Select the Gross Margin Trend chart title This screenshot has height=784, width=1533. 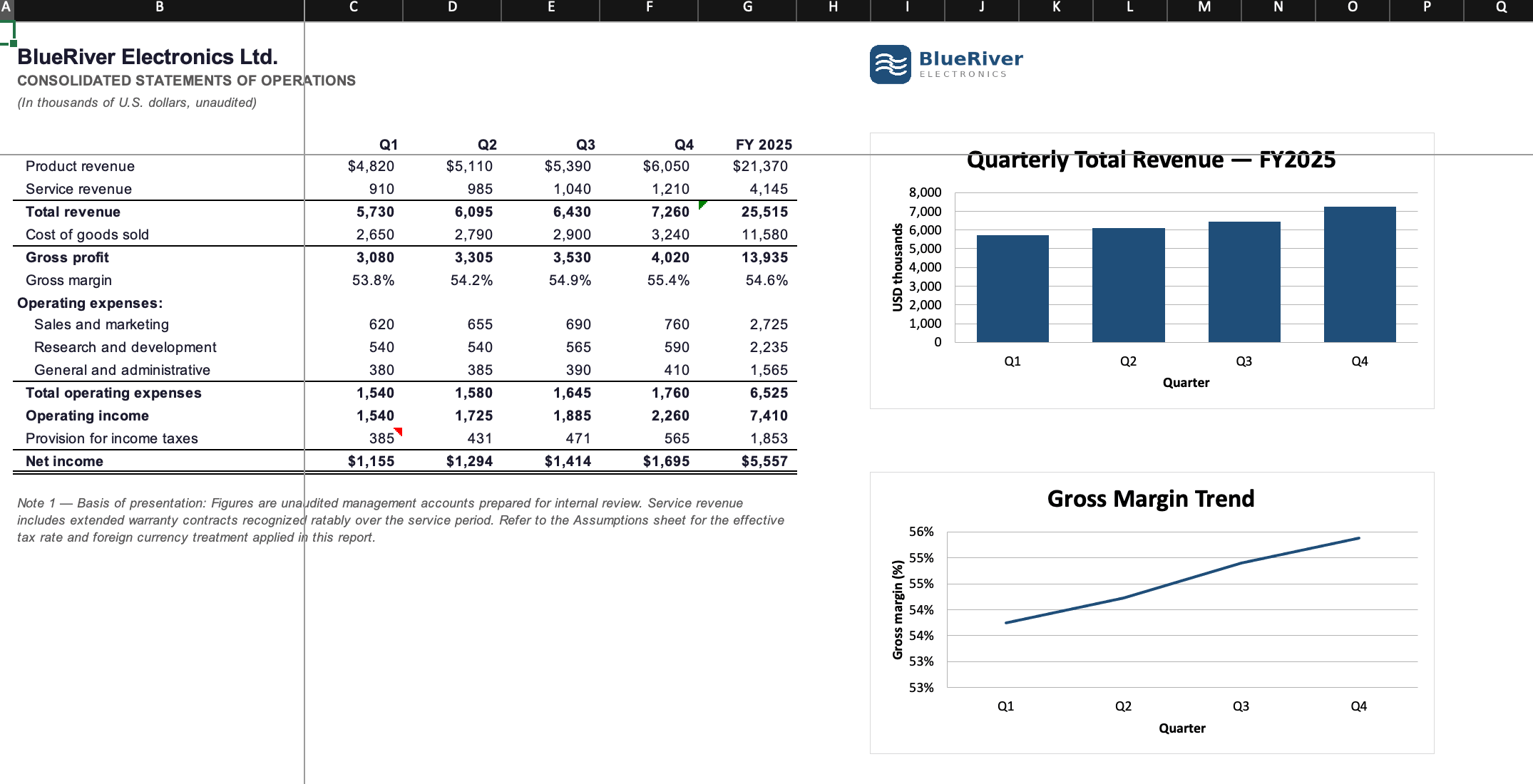1150,498
